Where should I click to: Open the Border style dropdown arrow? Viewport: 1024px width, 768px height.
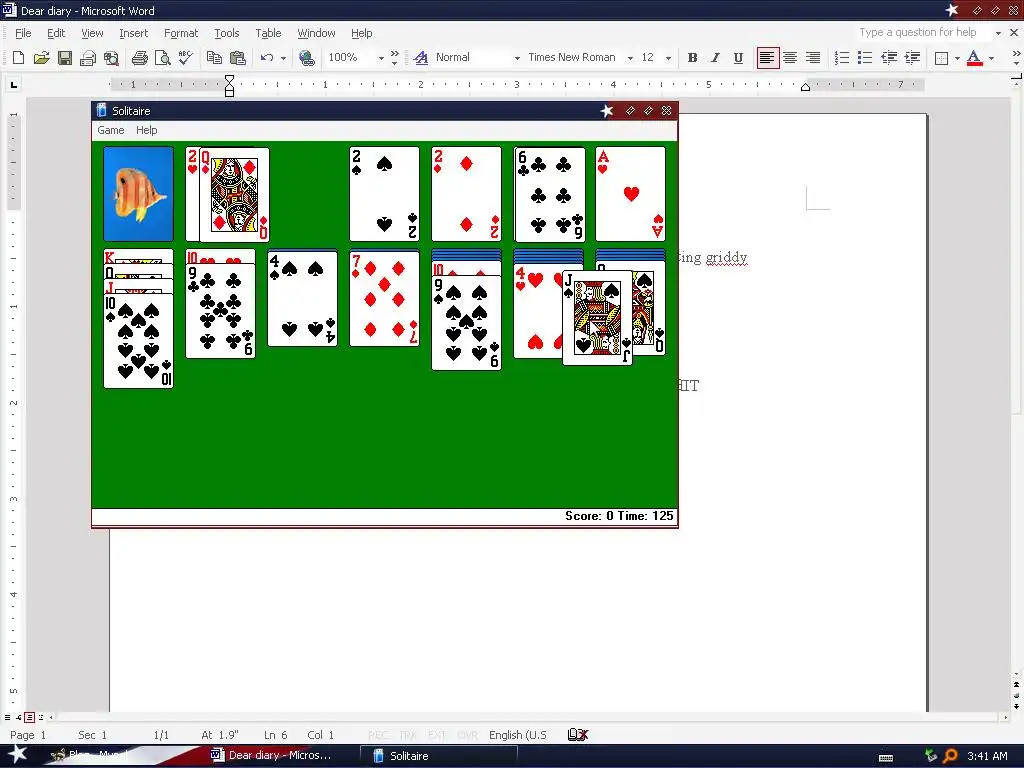[x=957, y=58]
